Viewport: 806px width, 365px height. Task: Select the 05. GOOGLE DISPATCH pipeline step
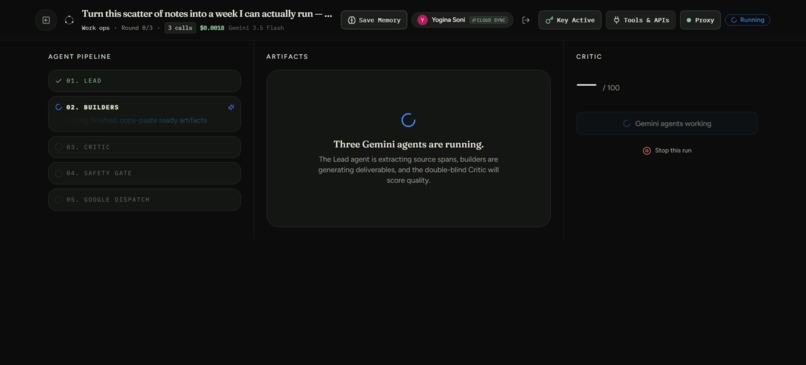pos(144,199)
